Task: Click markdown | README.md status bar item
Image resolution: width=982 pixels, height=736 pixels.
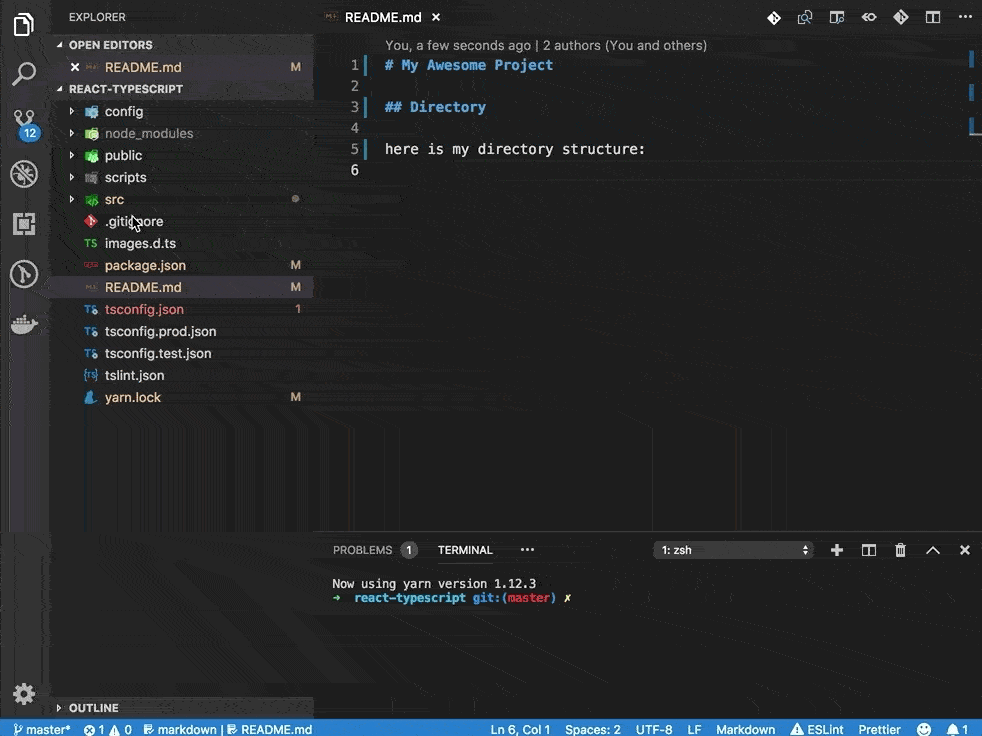Action: click(228, 729)
